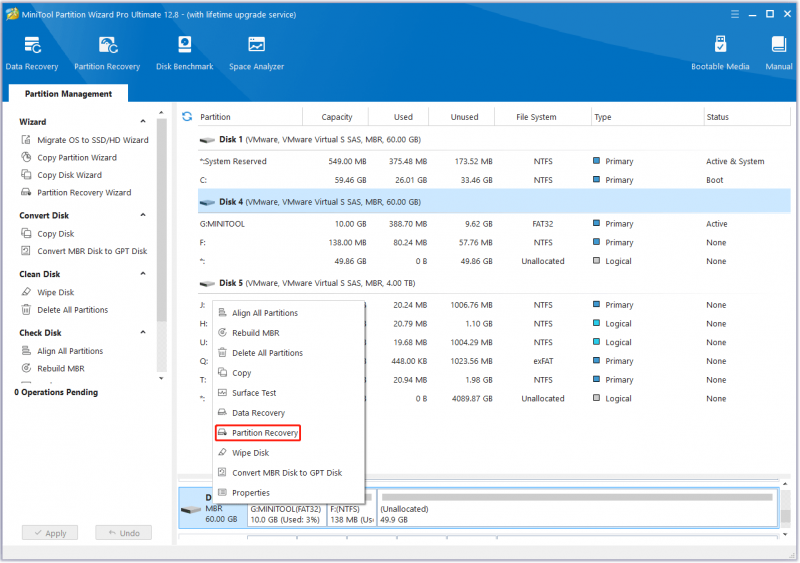Select the 49.86 GB unallocated row
The height and width of the screenshot is (563, 800).
point(494,261)
